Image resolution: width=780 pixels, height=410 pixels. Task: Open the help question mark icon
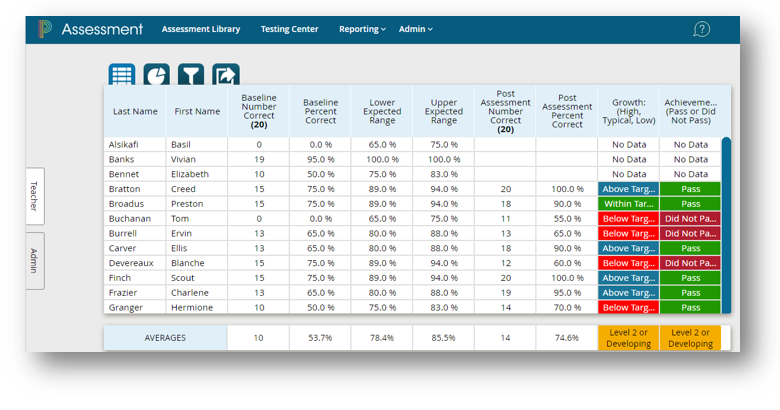pos(701,29)
